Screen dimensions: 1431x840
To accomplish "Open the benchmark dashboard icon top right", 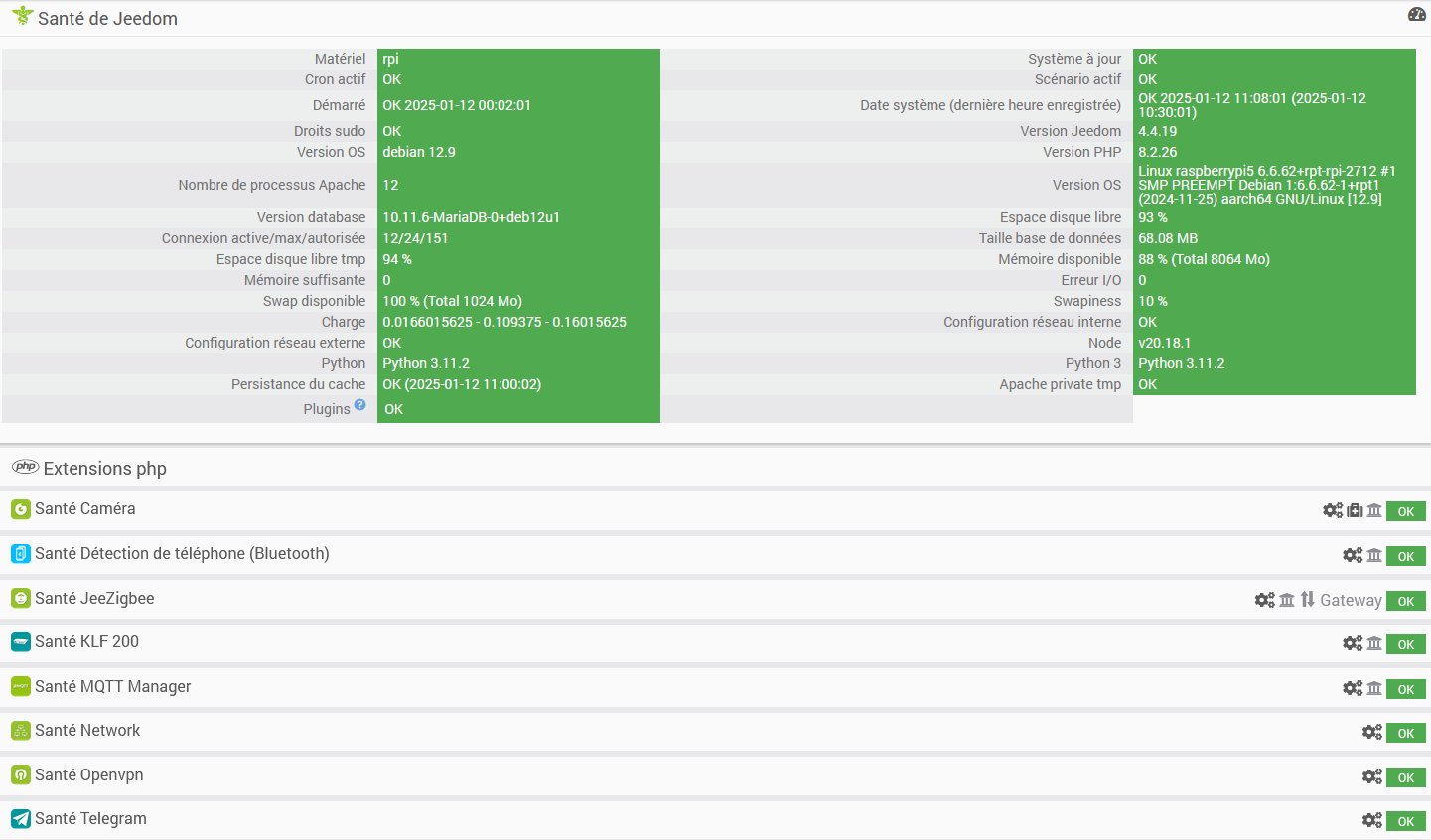I will [1417, 14].
